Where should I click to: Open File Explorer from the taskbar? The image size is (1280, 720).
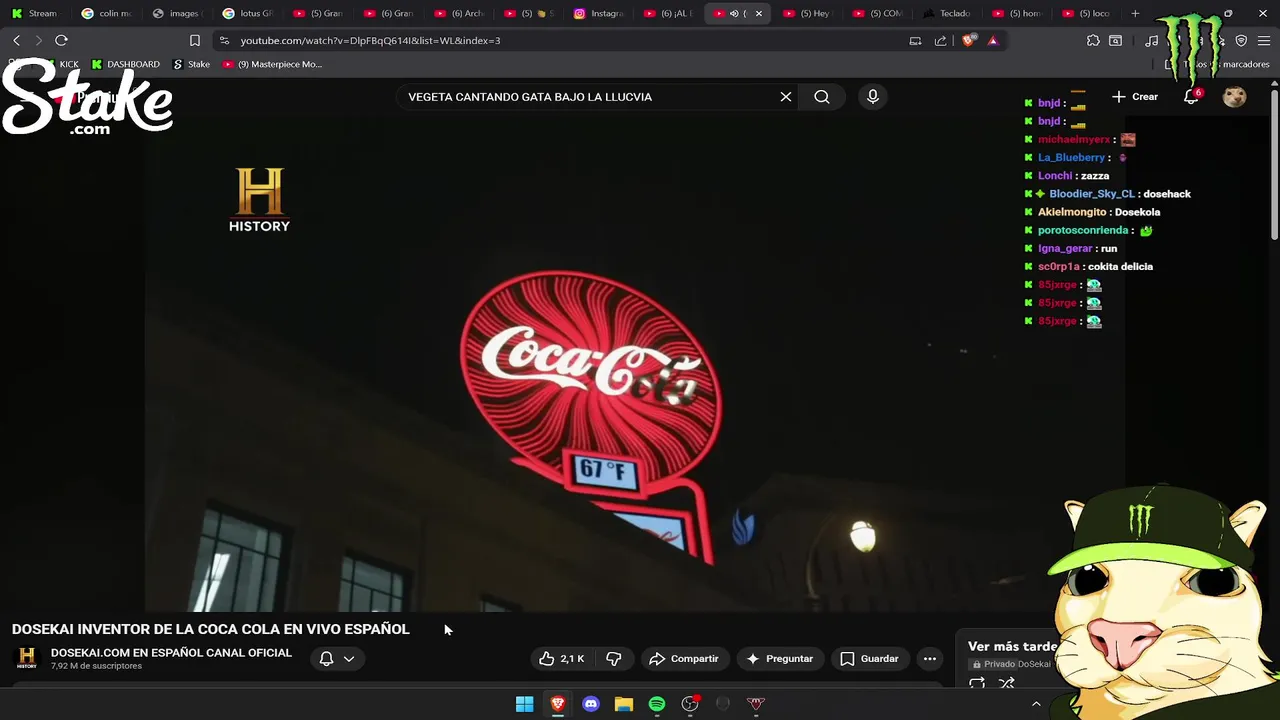coord(624,704)
